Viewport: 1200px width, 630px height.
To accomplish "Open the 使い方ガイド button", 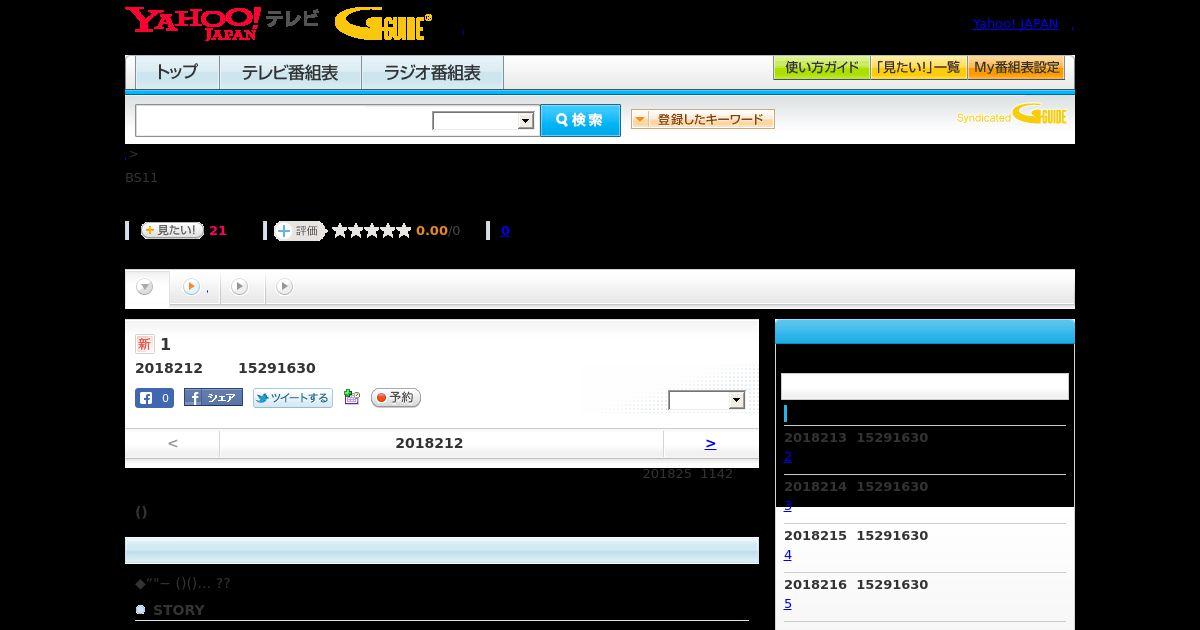I will pos(822,68).
